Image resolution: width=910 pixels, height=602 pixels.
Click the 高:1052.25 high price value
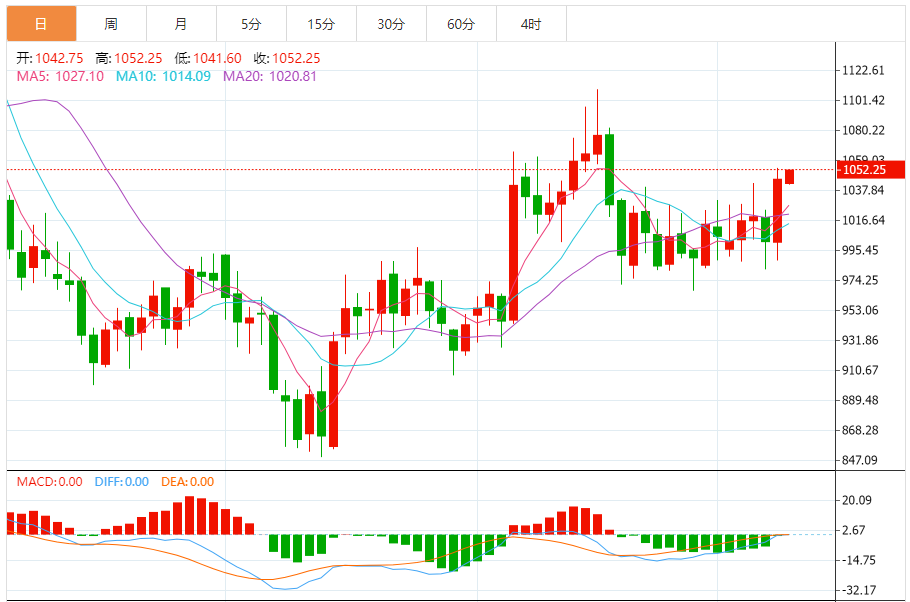pos(129,58)
